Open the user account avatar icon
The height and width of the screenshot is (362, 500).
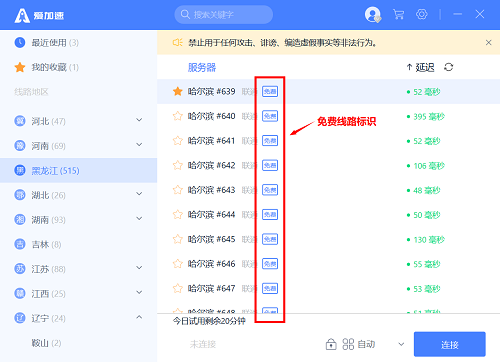[372, 15]
